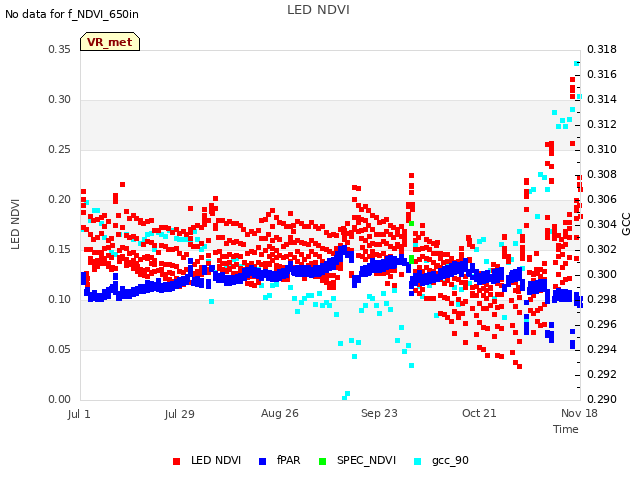Click the 0.316 GCC axis tick label

tap(602, 74)
